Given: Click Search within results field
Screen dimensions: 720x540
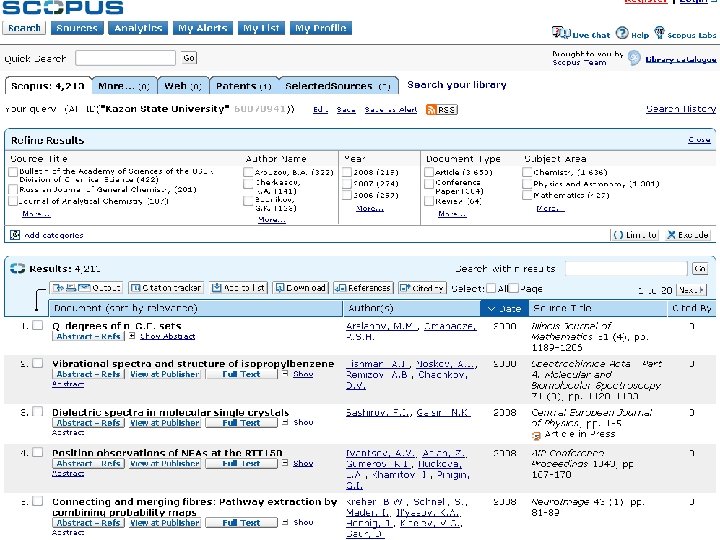Looking at the screenshot, I should (626, 268).
